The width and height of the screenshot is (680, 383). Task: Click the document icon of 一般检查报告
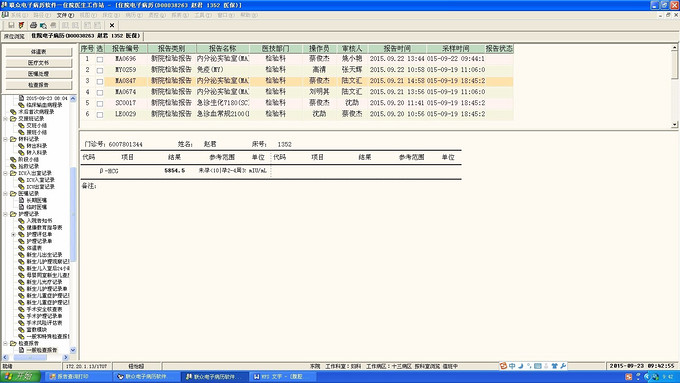click(21, 350)
